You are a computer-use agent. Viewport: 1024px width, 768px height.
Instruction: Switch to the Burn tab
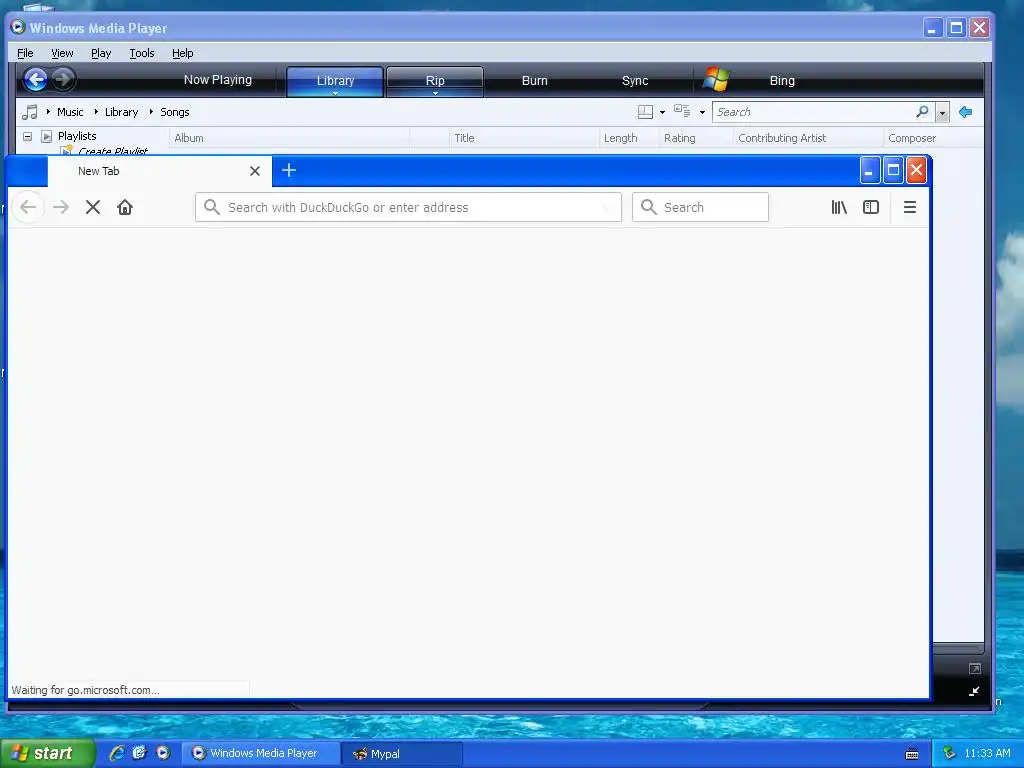point(534,80)
